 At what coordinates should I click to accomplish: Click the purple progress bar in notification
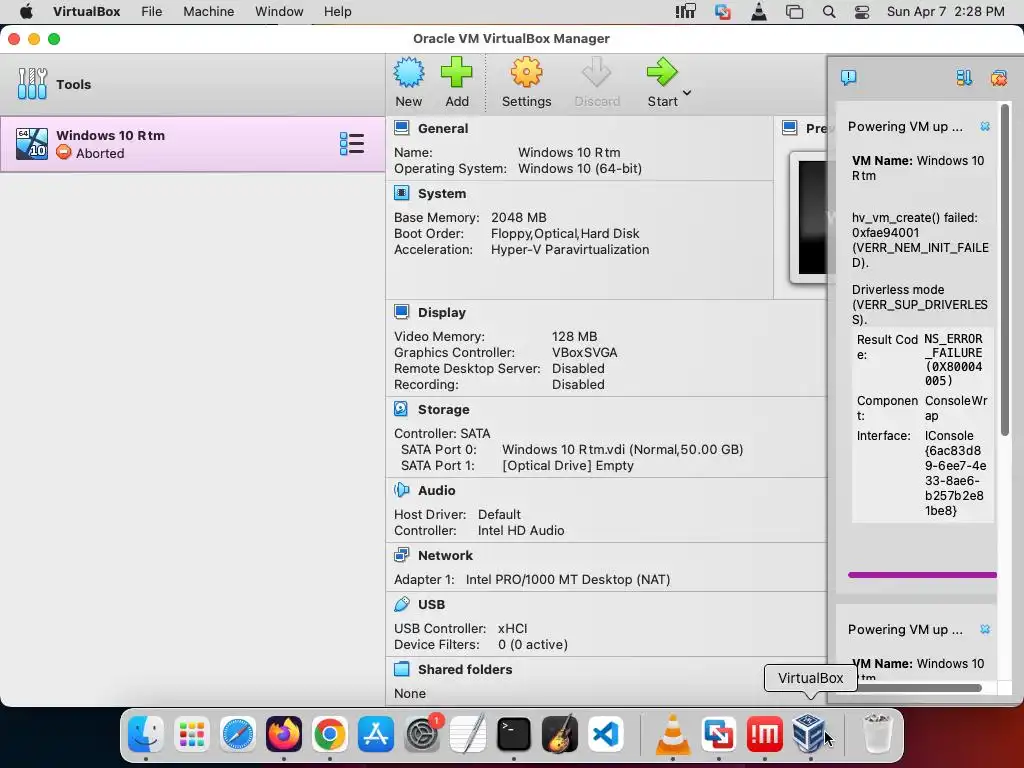tap(922, 575)
